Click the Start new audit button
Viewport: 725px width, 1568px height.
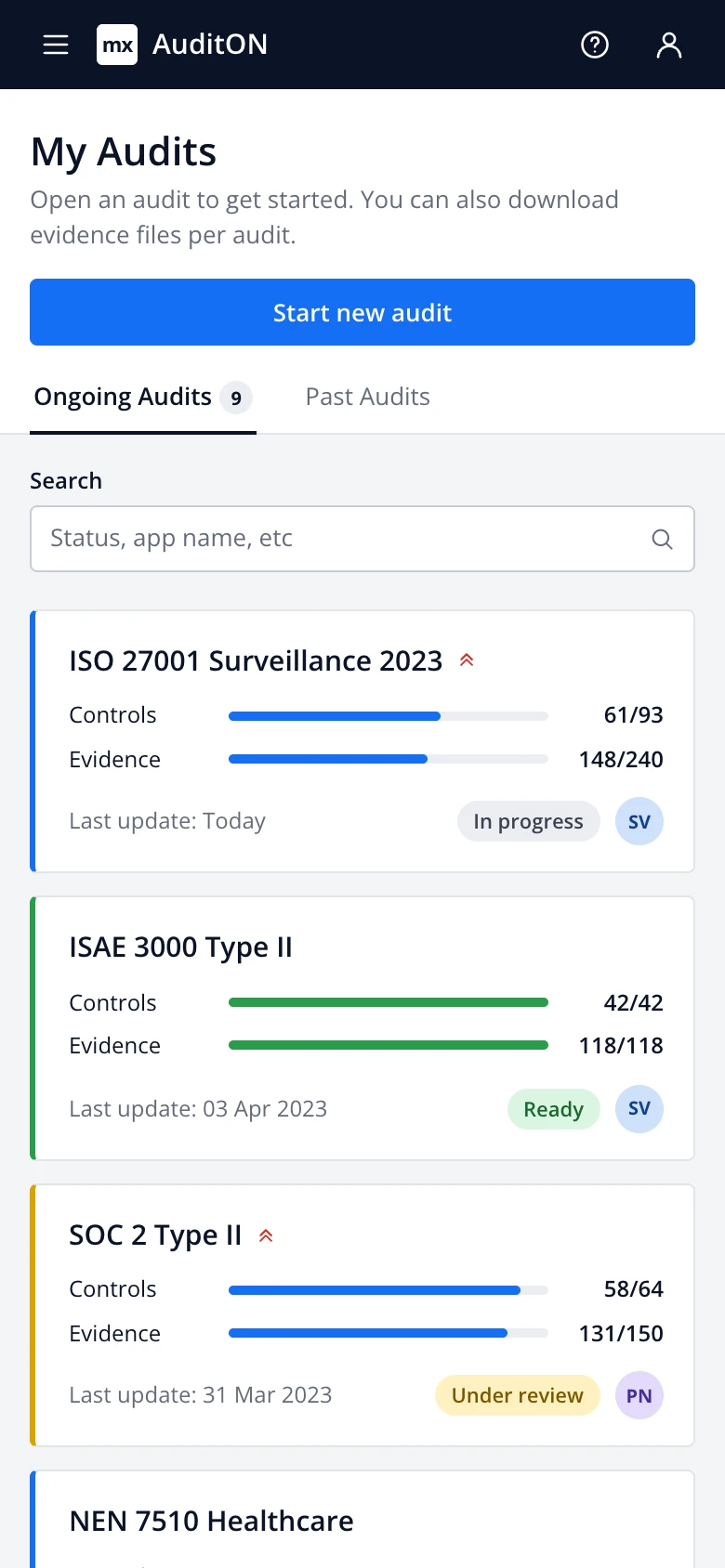[x=362, y=312]
